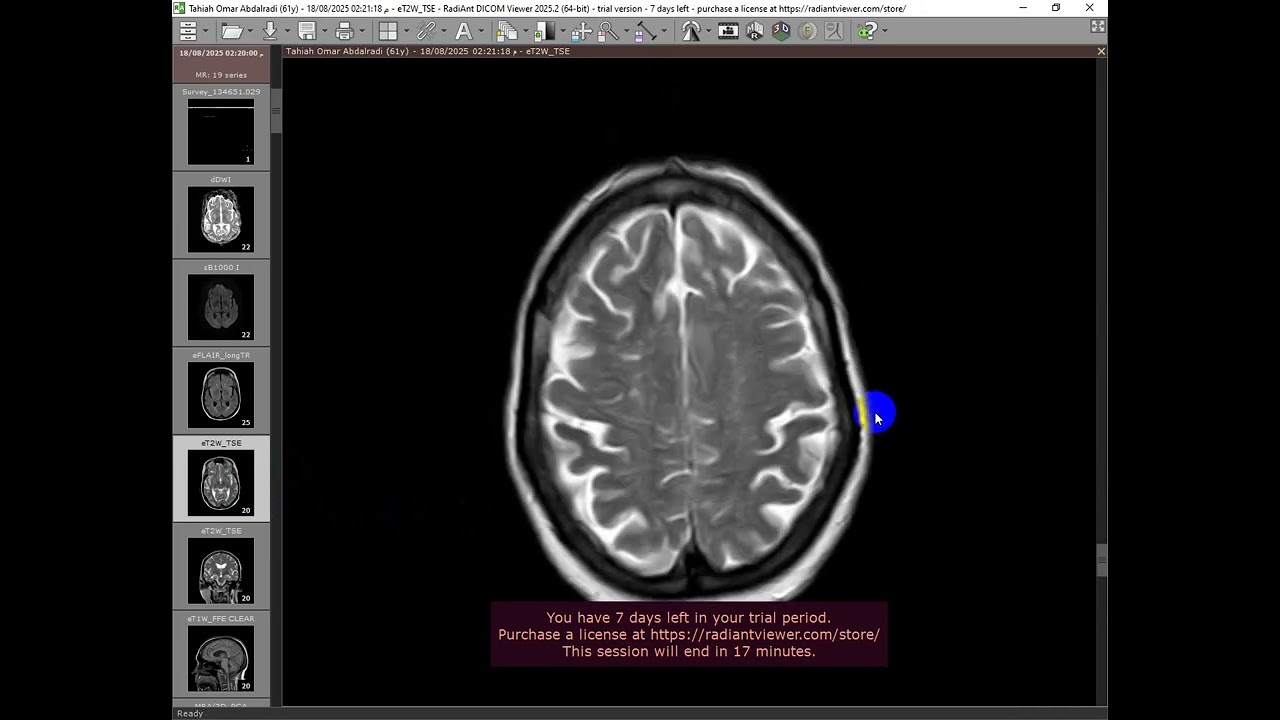This screenshot has height=720, width=1280.
Task: Select the highlighted axial eT2W_TSE thumbnail
Action: [x=221, y=483]
